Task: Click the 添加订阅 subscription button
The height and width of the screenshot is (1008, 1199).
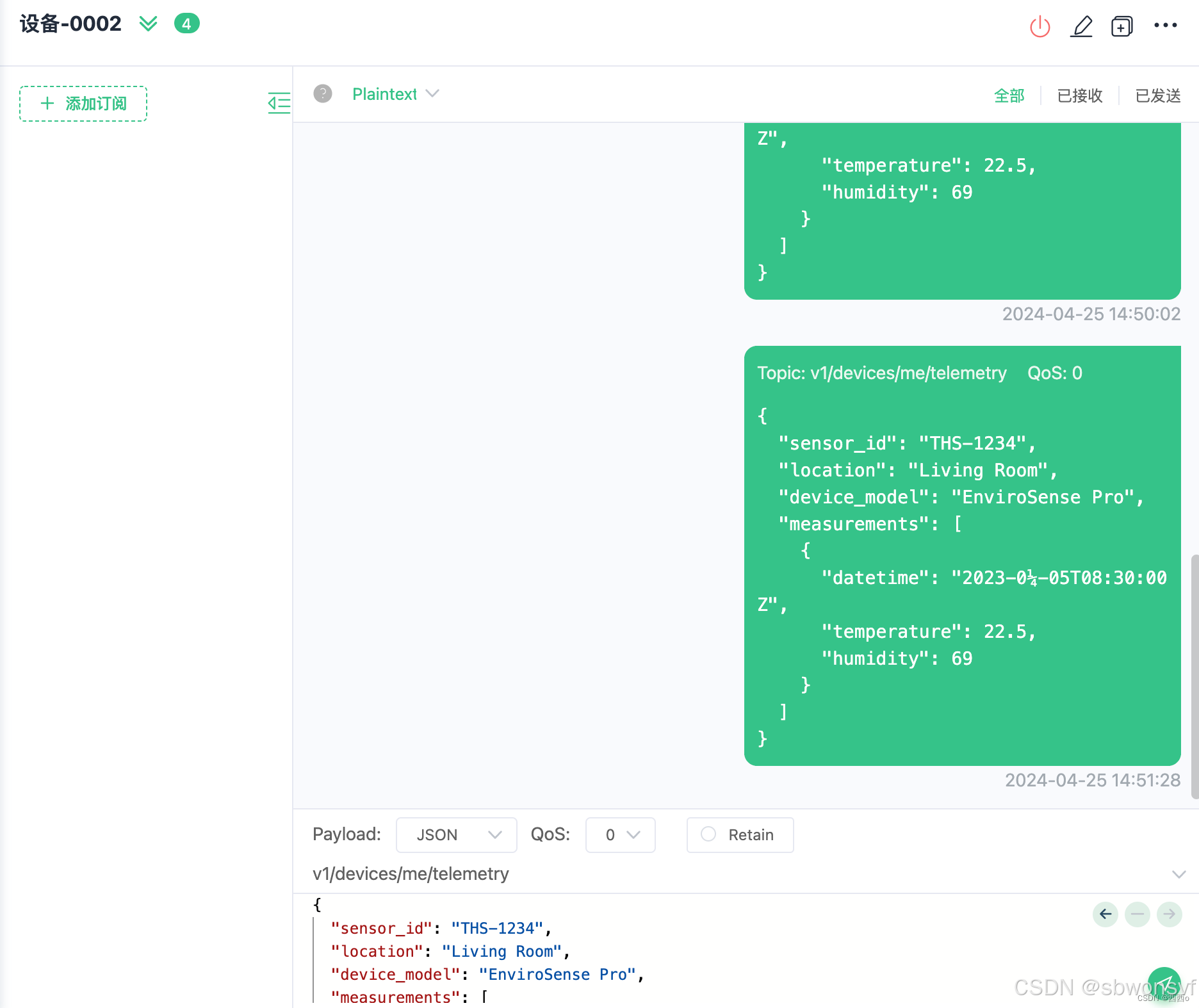Action: click(x=83, y=103)
